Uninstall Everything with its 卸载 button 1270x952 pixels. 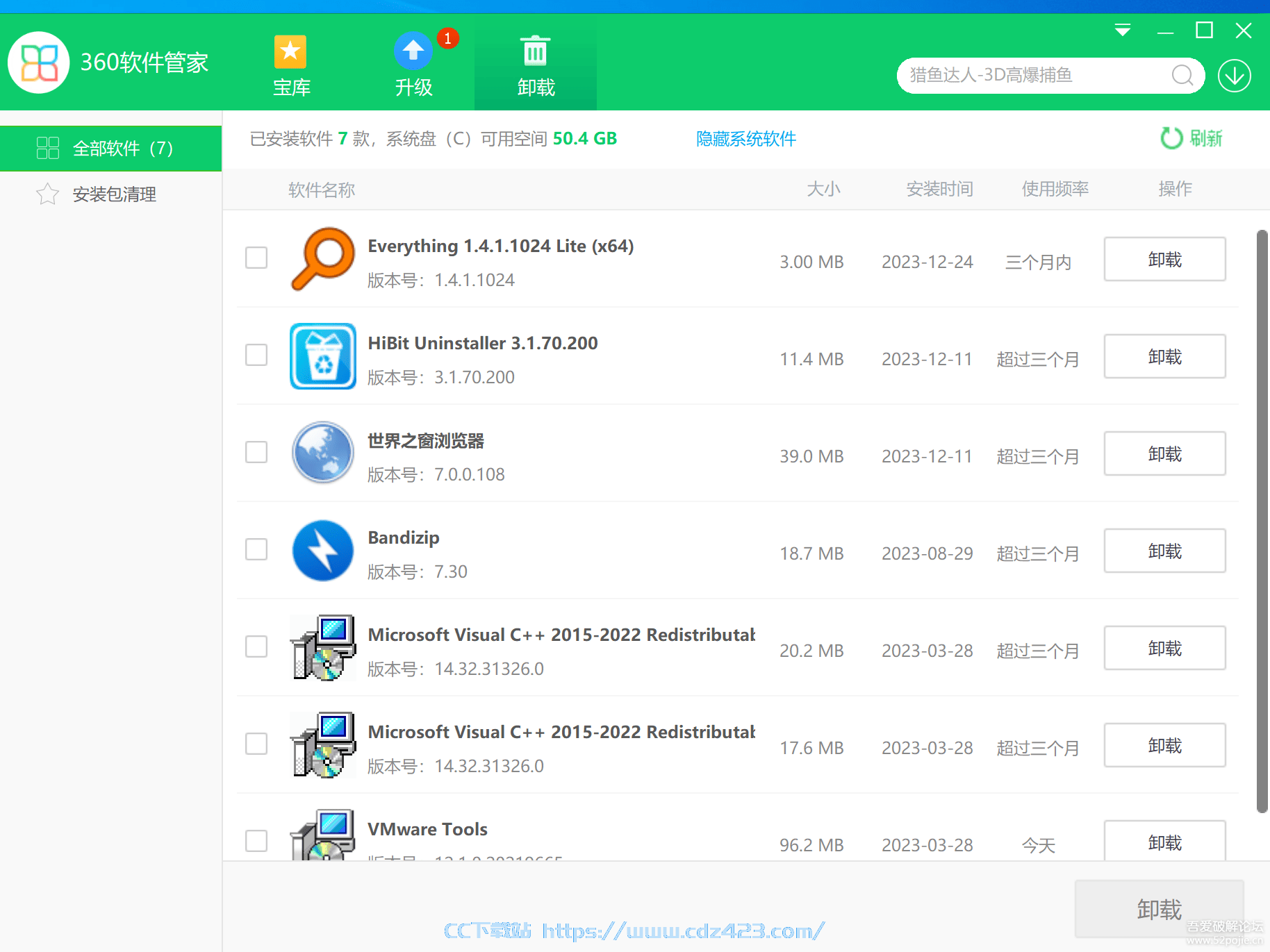1165,259
